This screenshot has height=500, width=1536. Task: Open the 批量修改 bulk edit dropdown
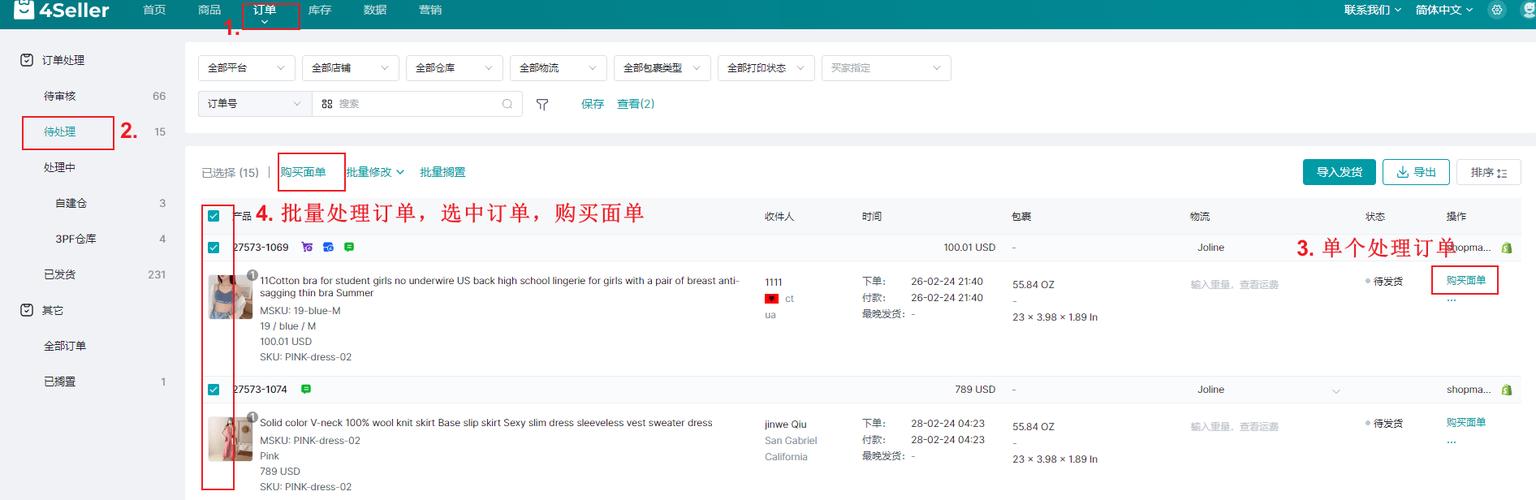click(x=375, y=172)
